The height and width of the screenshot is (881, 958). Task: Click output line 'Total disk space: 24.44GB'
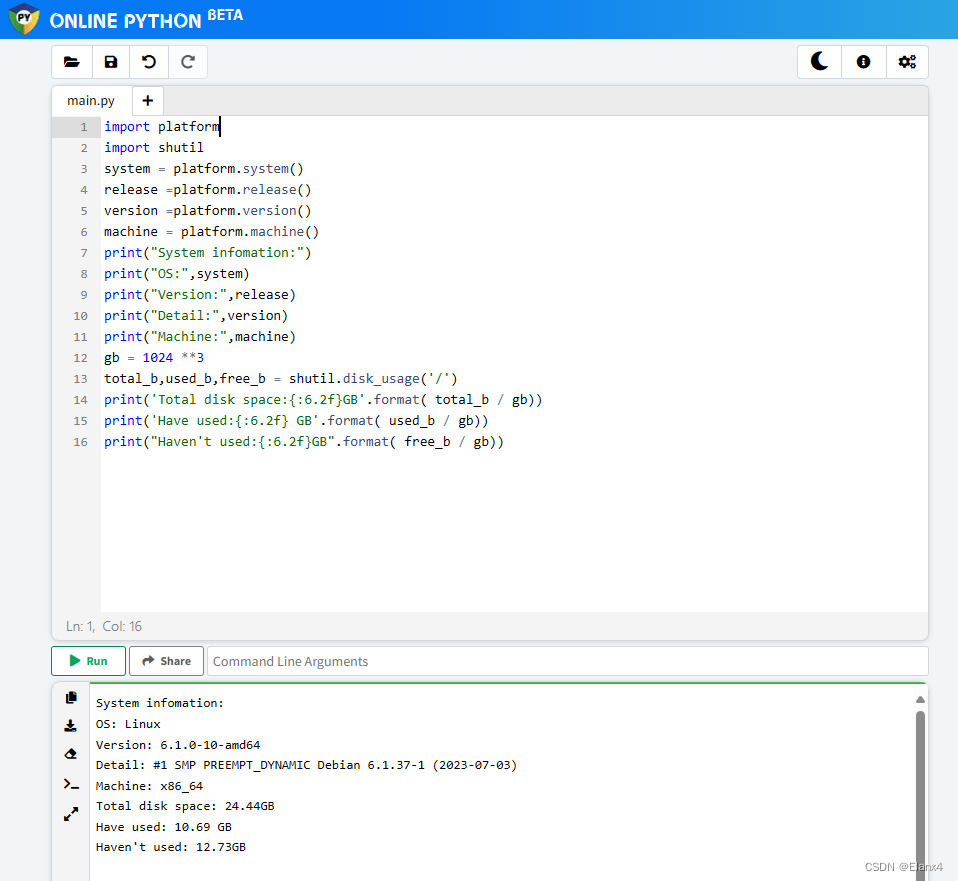(x=185, y=806)
